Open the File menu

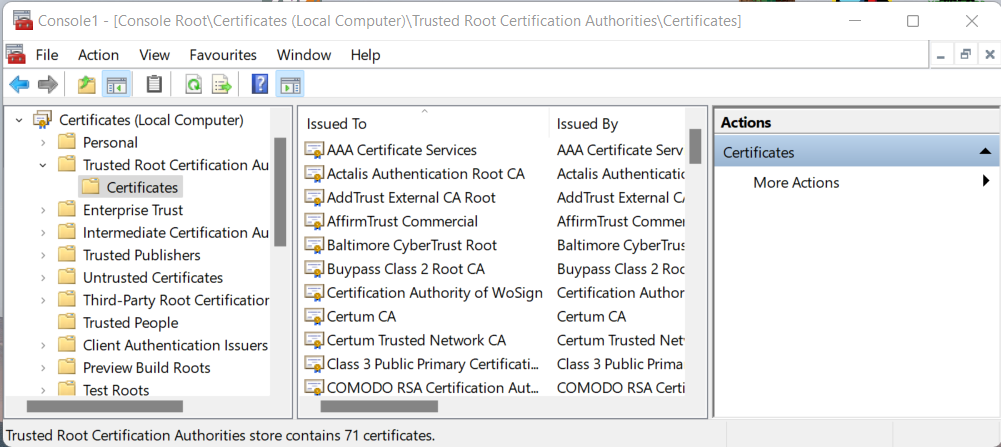coord(47,55)
